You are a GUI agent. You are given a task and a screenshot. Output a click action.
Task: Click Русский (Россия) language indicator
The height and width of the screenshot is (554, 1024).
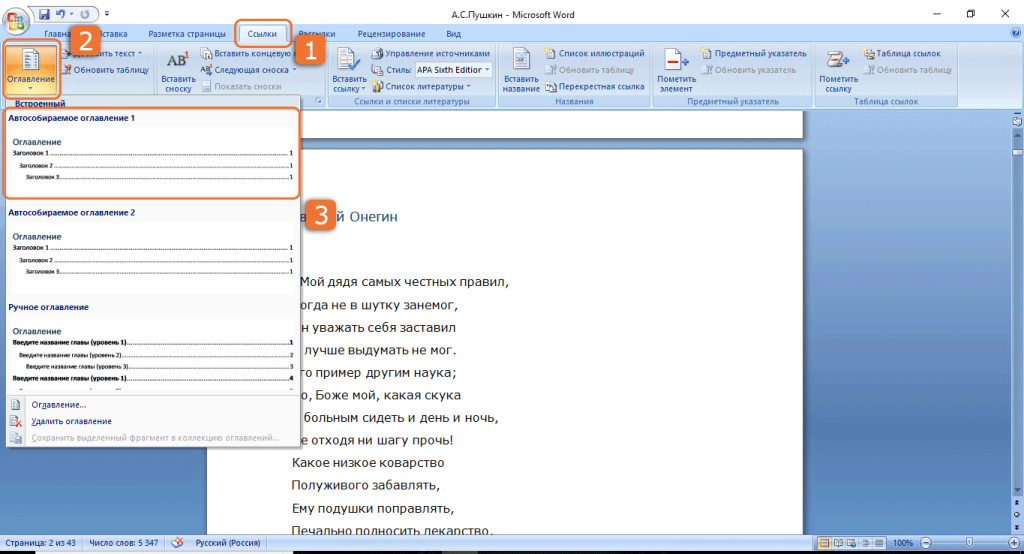click(228, 543)
